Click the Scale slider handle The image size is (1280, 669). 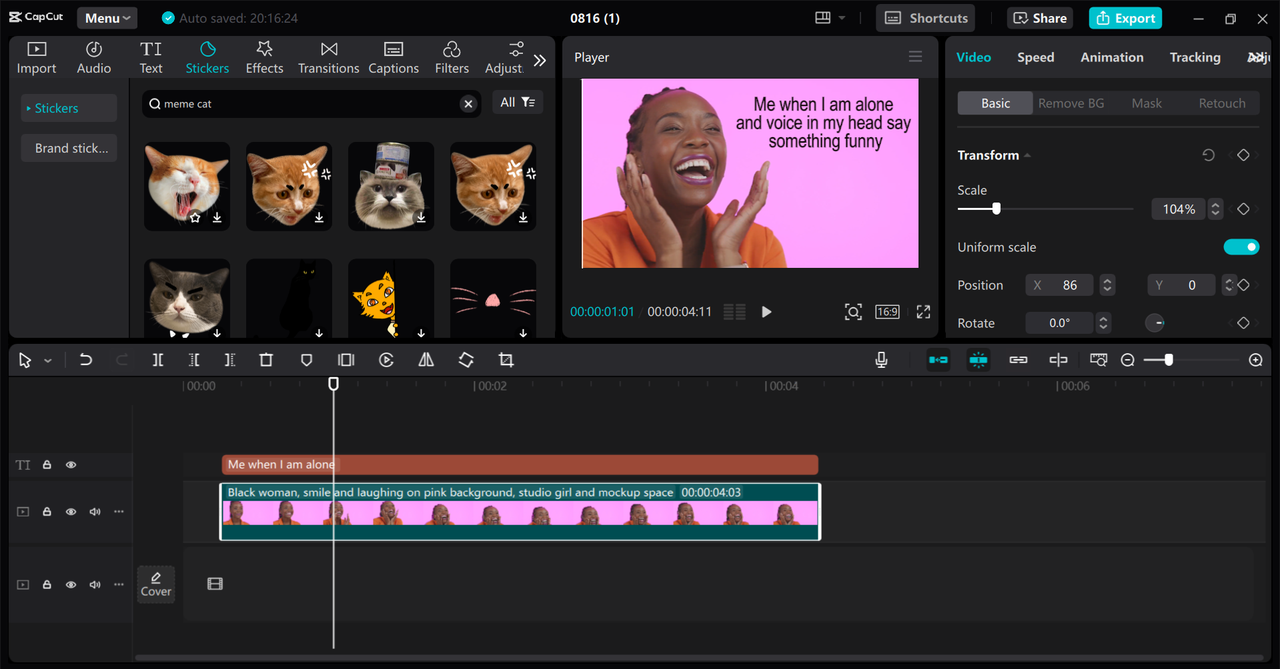[996, 209]
